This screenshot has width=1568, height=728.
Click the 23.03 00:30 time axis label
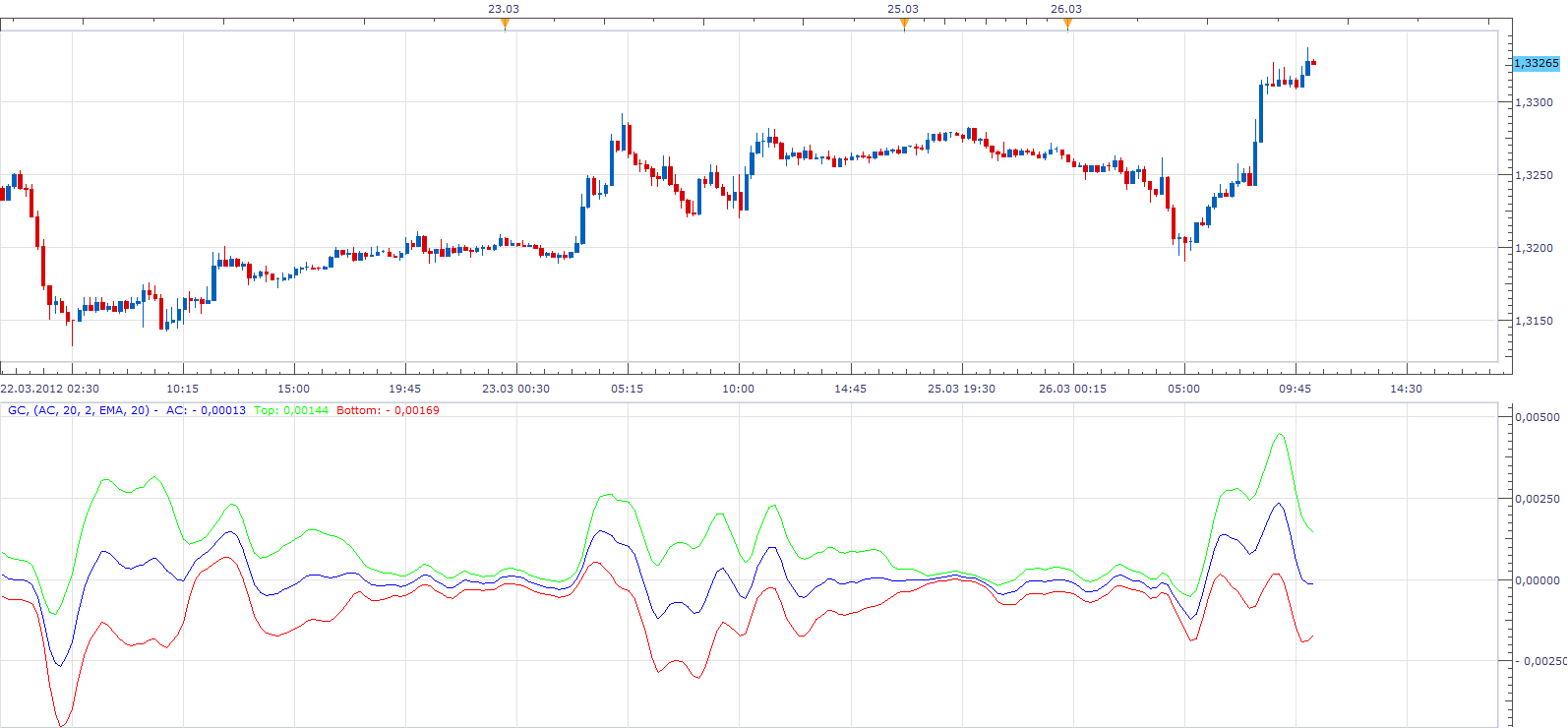coord(515,389)
